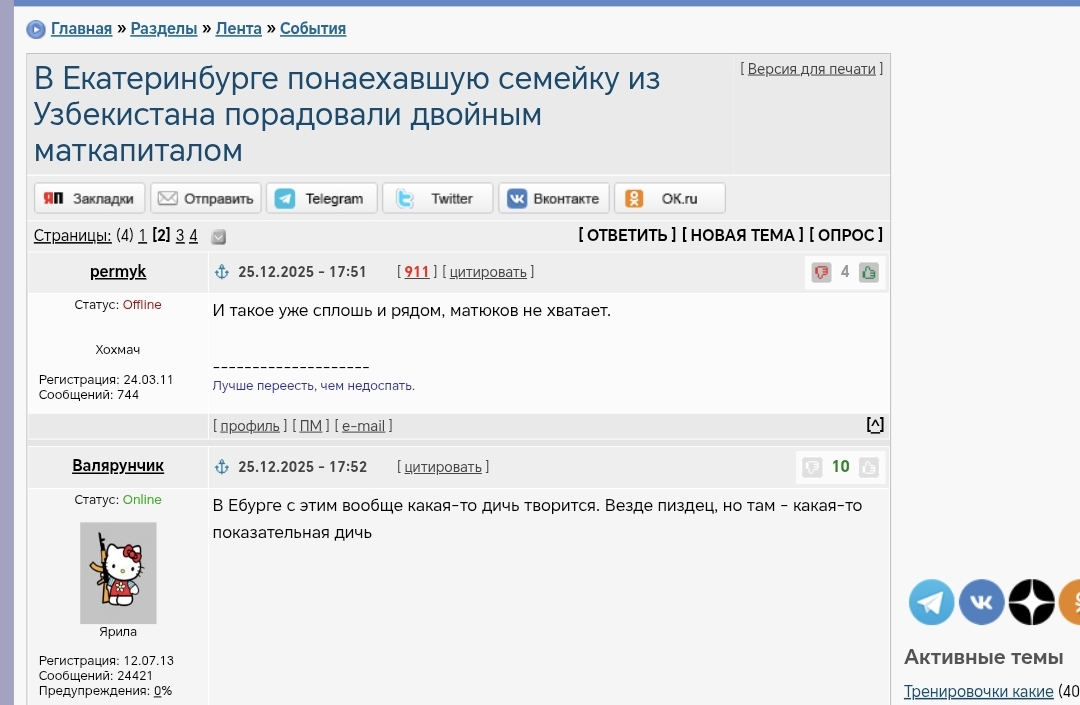This screenshot has height=705, width=1080.
Task: Share topic to Вконтакте button
Action: (x=554, y=198)
